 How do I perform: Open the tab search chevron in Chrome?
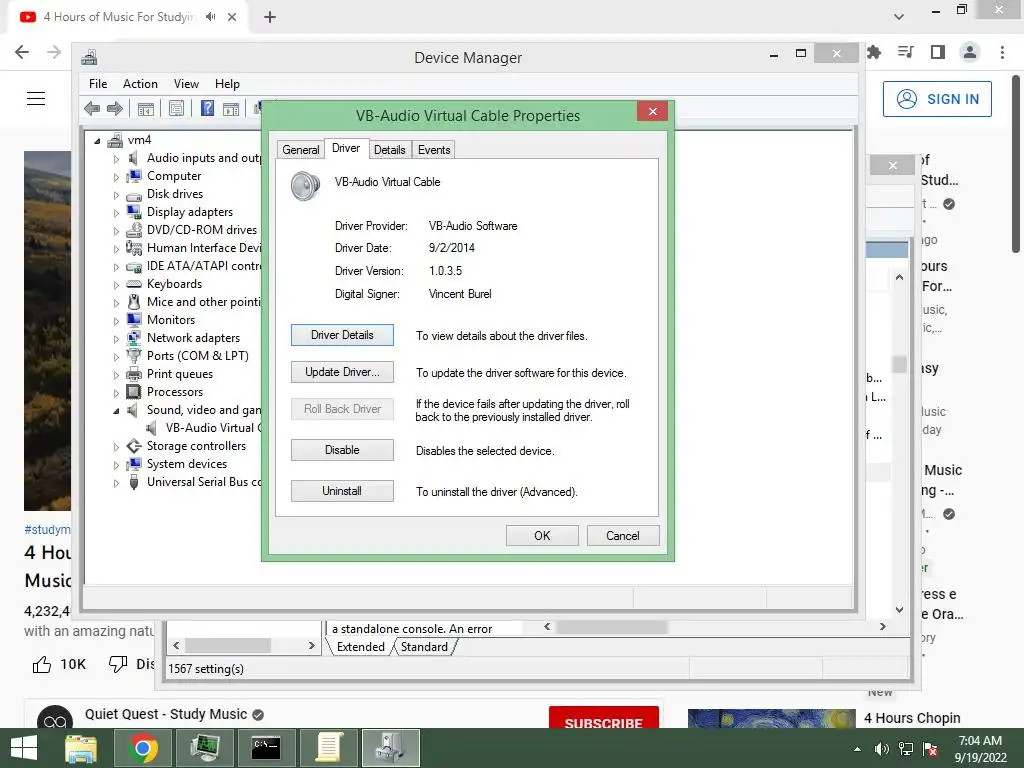899,16
